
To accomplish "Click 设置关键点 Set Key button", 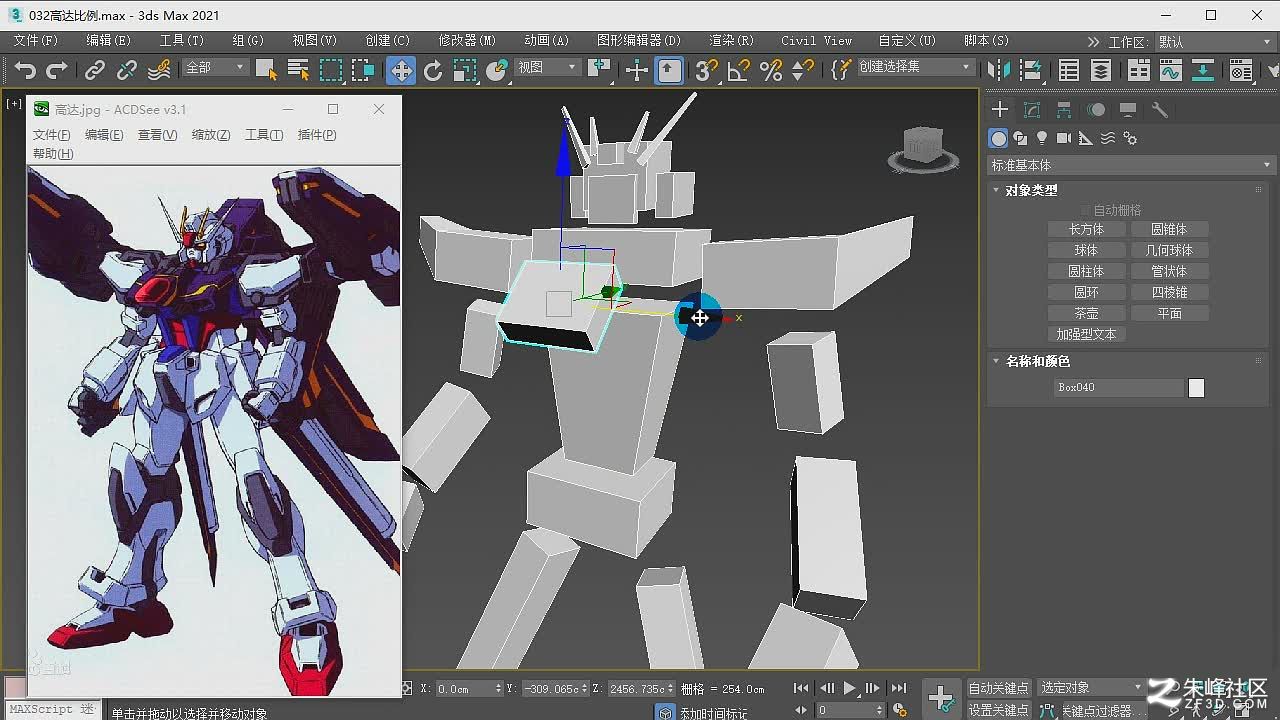I will [998, 711].
